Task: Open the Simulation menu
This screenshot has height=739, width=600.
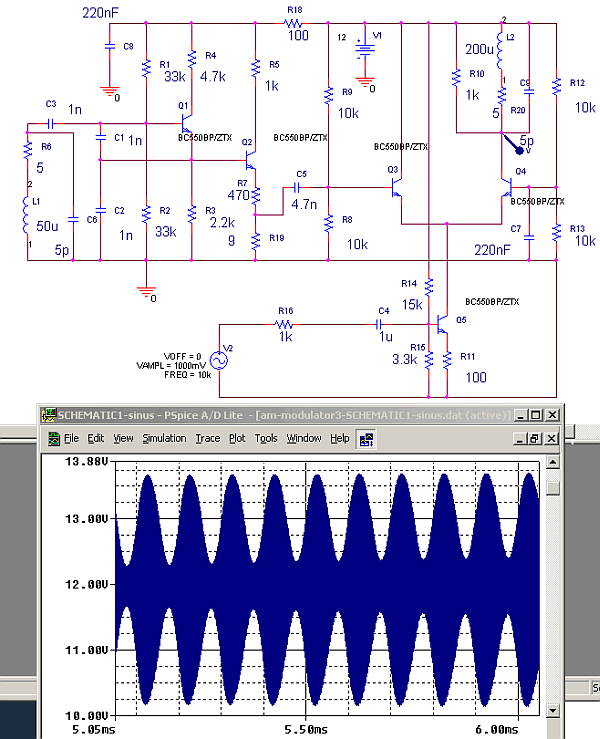Action: click(x=164, y=438)
